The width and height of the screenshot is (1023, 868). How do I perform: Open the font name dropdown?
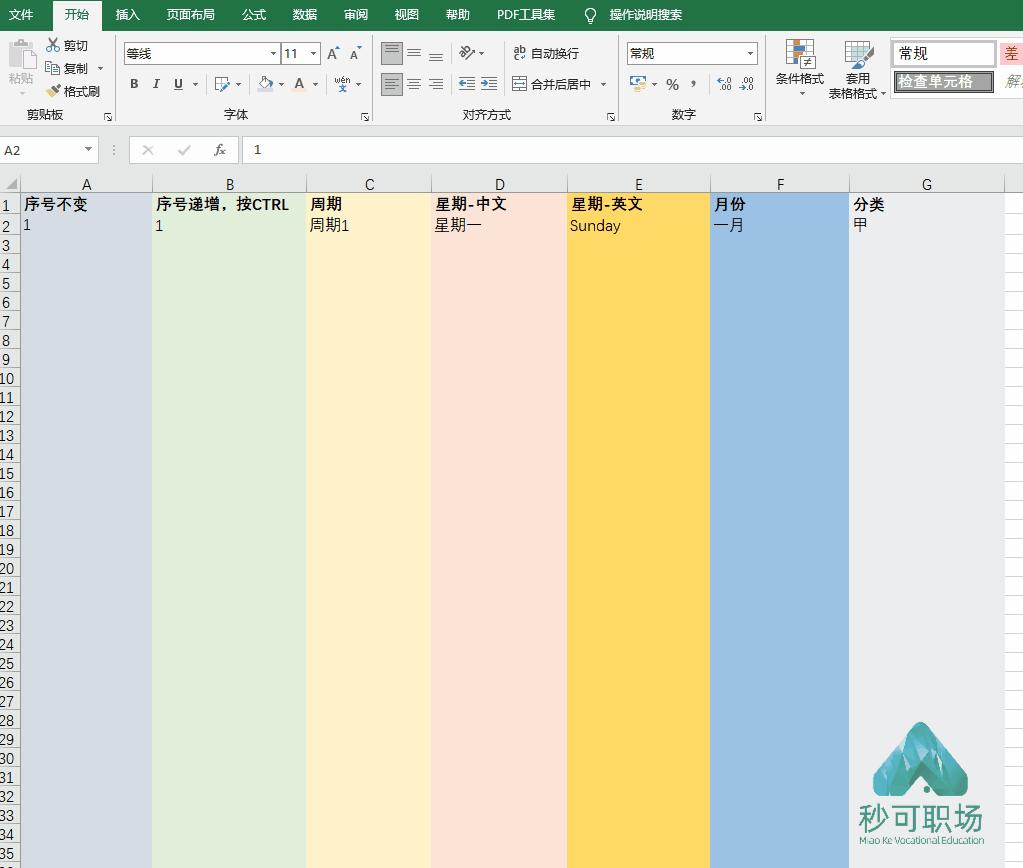pyautogui.click(x=272, y=53)
